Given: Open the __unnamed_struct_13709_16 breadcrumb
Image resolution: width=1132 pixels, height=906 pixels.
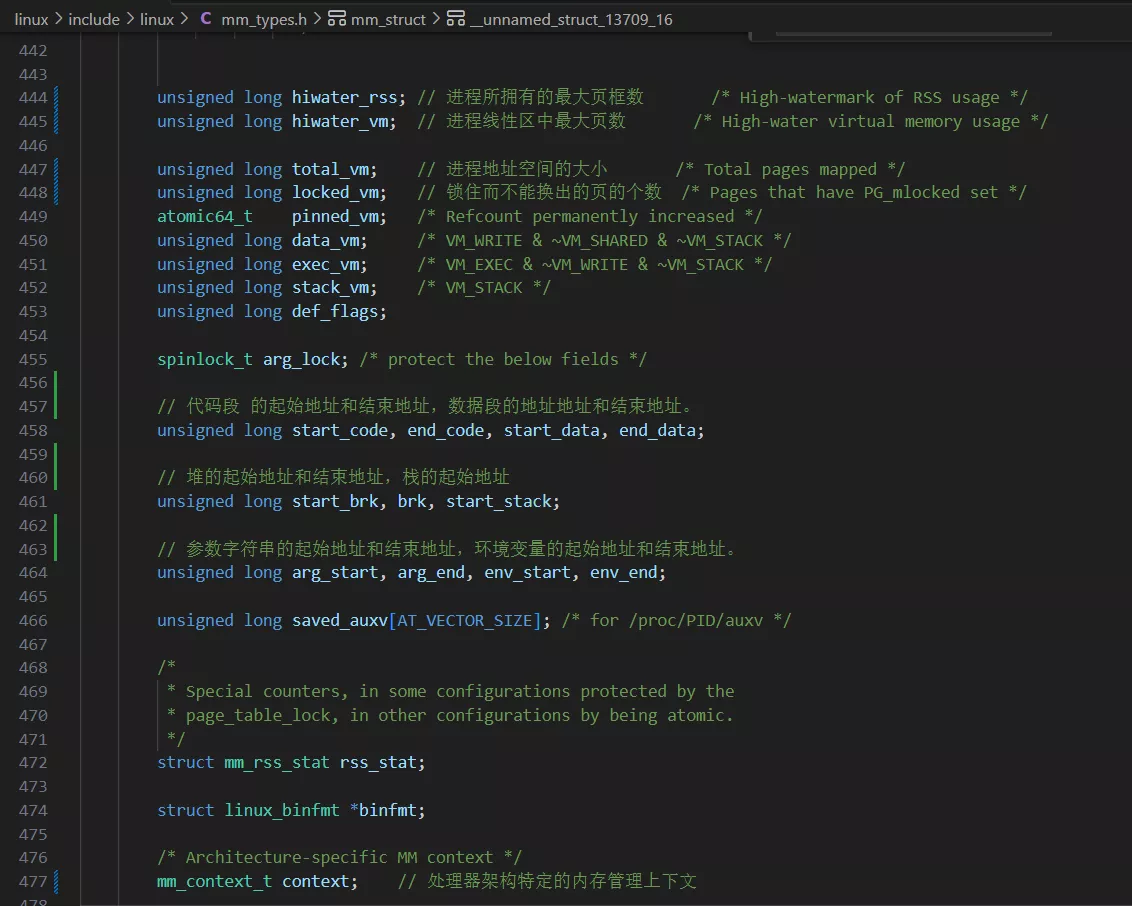Looking at the screenshot, I should coord(577,19).
